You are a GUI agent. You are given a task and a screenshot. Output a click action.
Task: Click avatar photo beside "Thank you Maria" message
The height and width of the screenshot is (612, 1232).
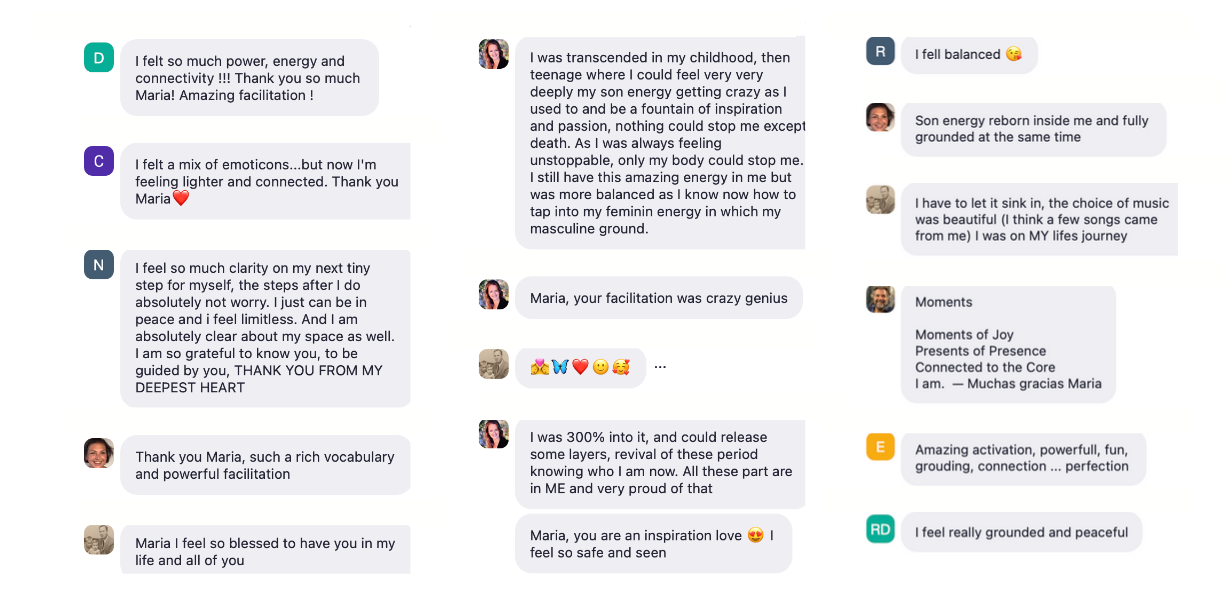point(99,453)
